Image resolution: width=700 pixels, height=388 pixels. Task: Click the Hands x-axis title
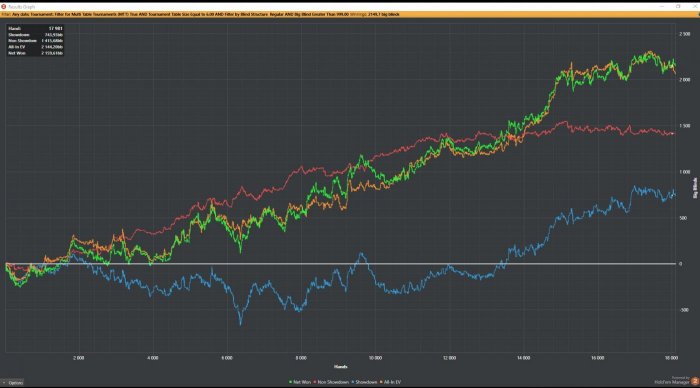340,367
